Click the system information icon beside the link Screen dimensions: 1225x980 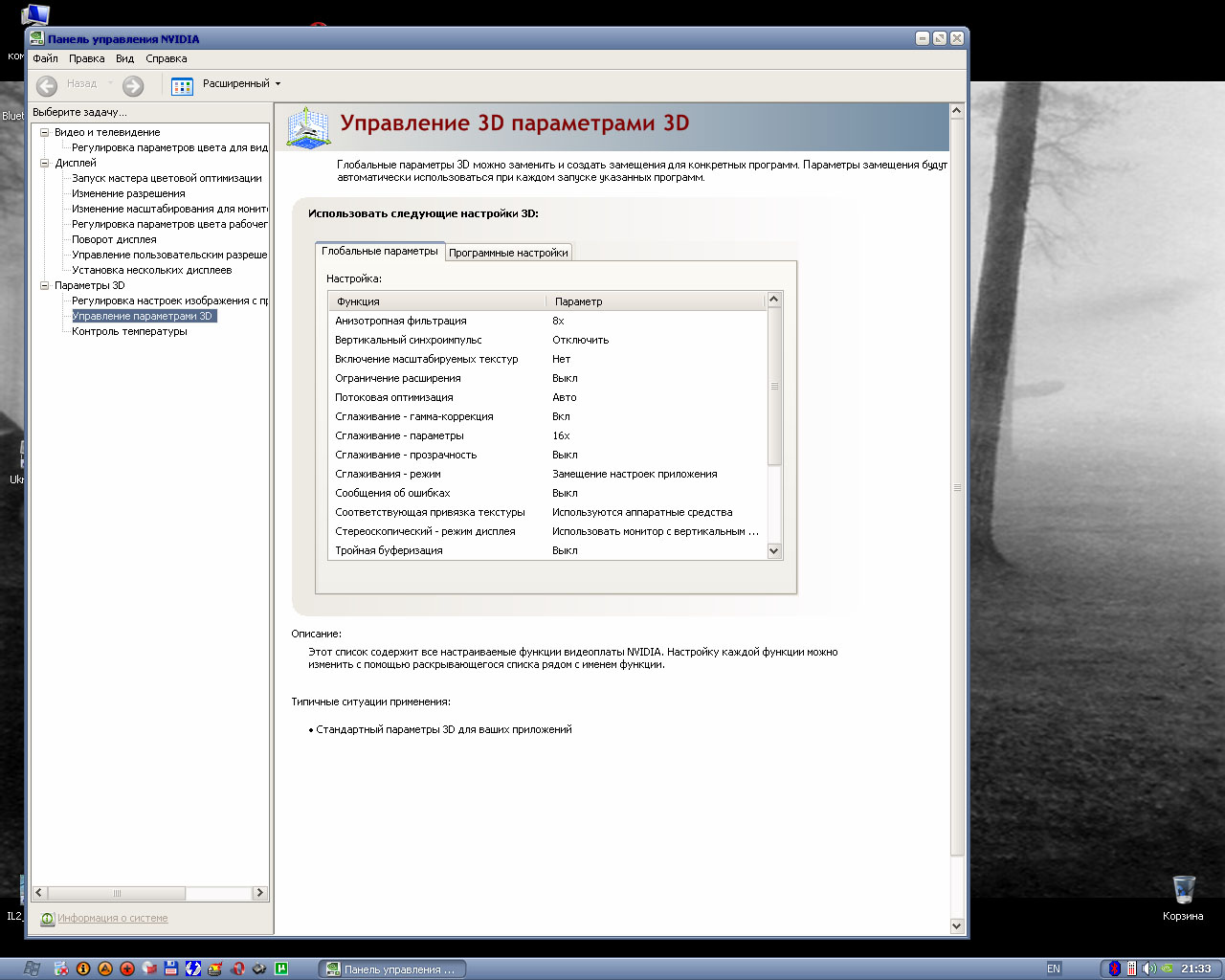(x=47, y=919)
